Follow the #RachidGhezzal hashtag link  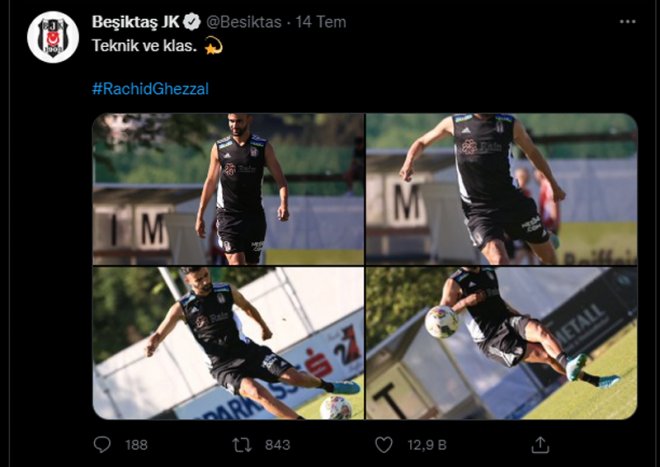(x=150, y=88)
